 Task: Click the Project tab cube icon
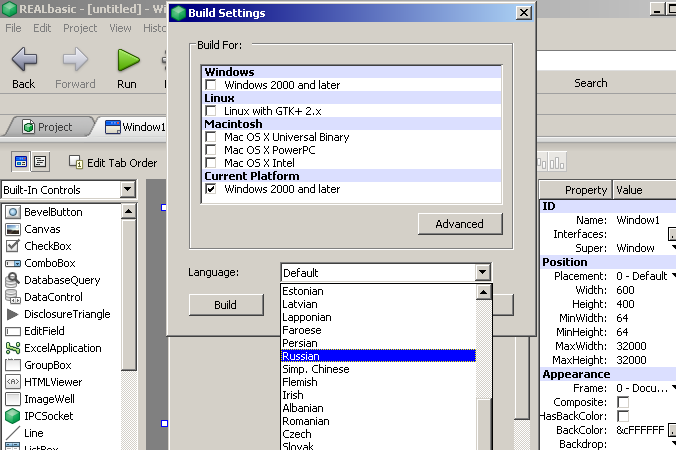tap(28, 127)
